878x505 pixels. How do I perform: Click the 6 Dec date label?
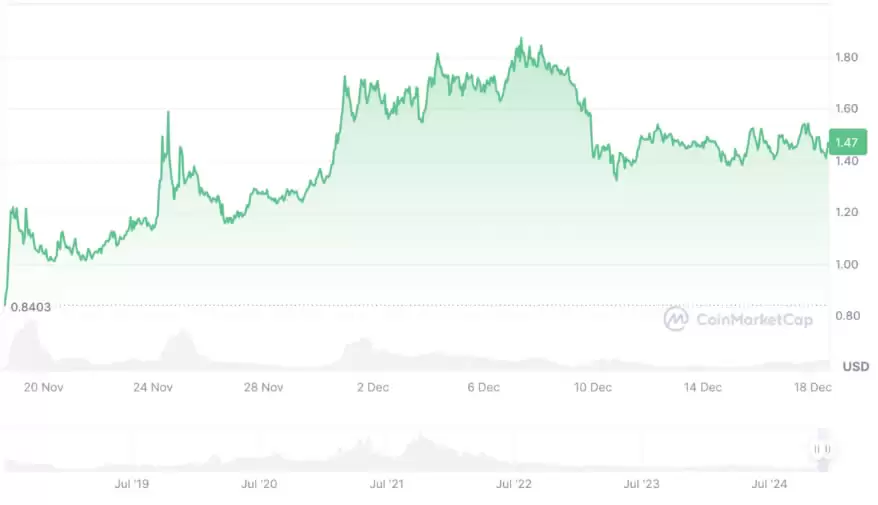pos(486,387)
